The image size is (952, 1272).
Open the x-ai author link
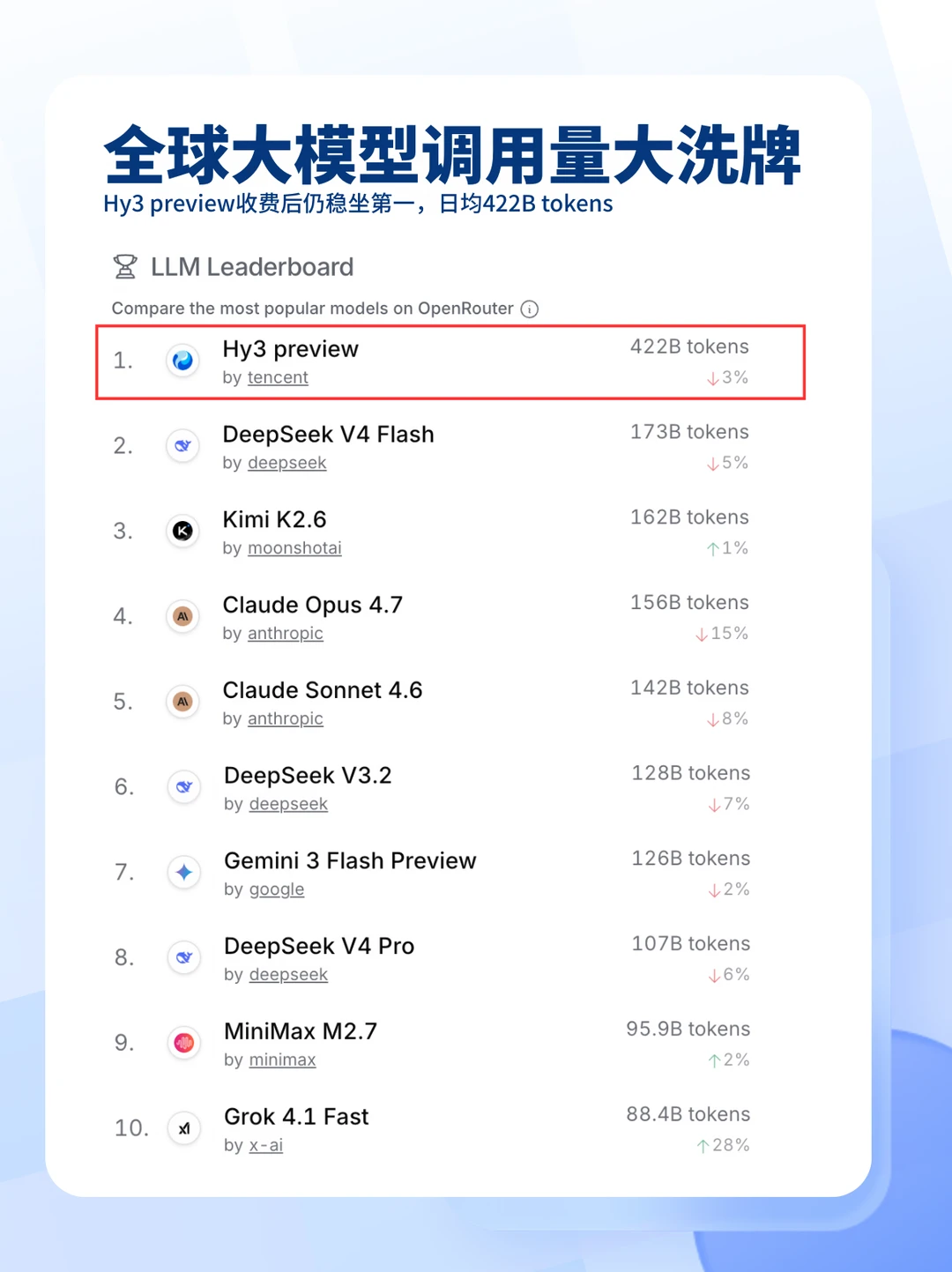point(265,1145)
